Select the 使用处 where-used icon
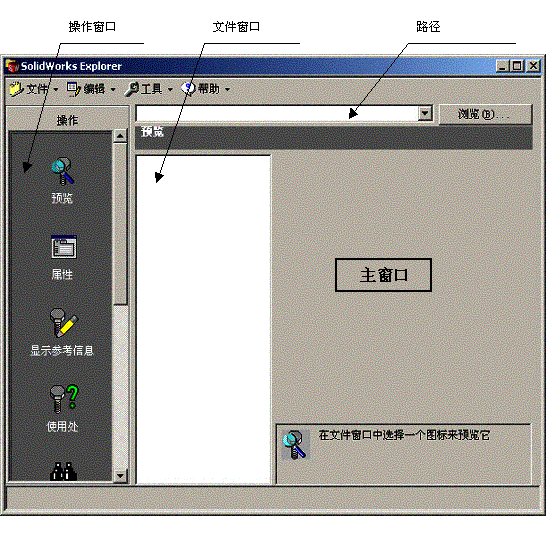The width and height of the screenshot is (546, 533). [x=64, y=400]
